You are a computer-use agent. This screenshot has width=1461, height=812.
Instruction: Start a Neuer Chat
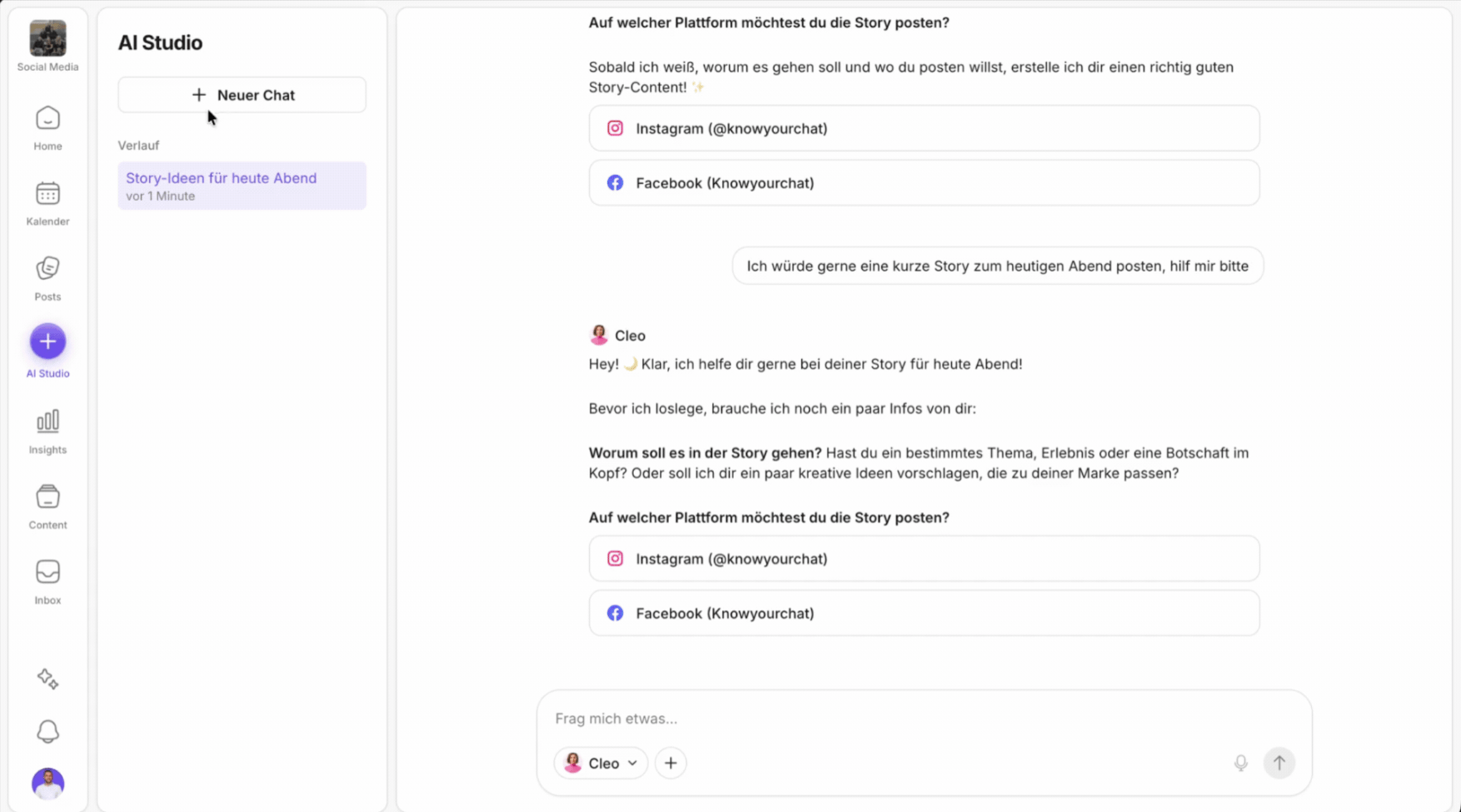point(242,95)
